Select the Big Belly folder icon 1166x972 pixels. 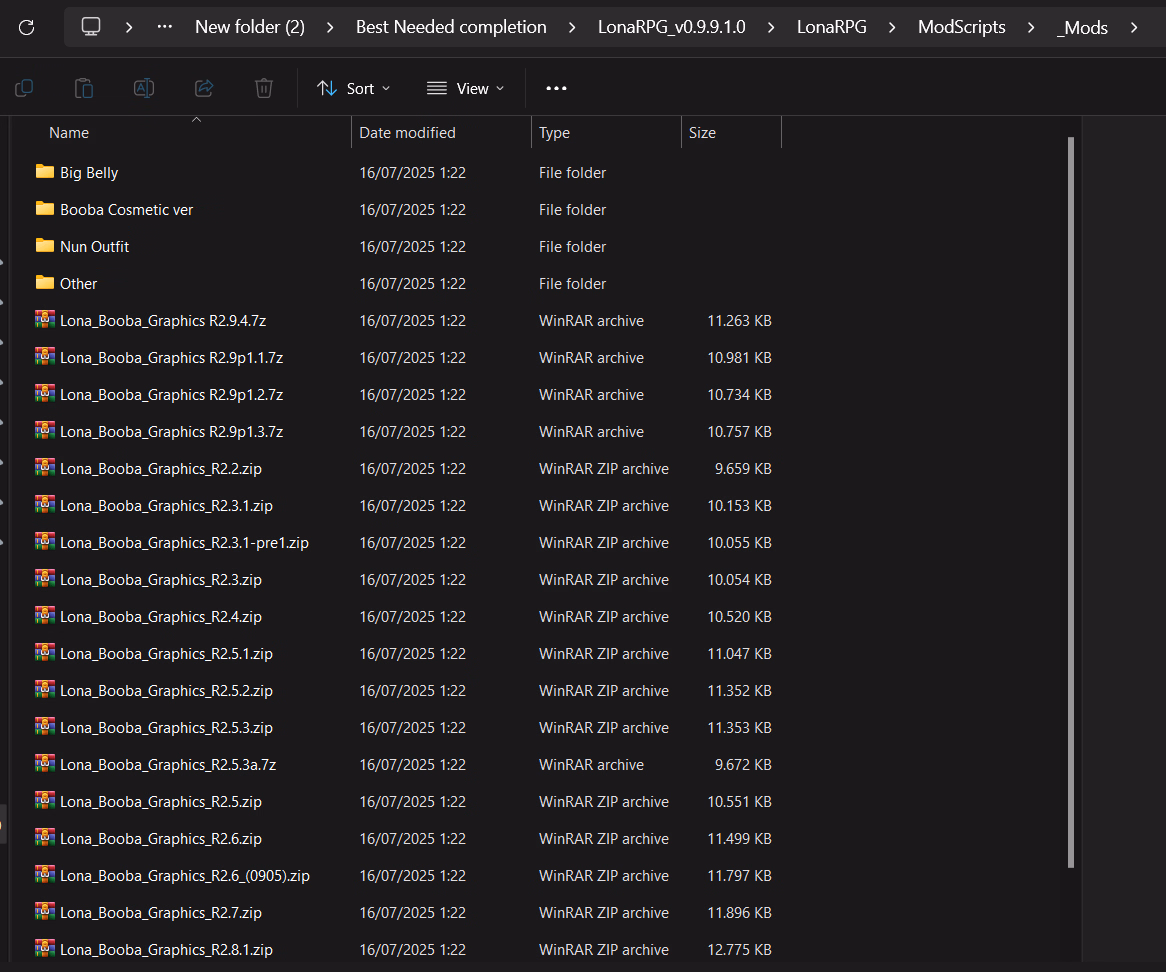[45, 172]
